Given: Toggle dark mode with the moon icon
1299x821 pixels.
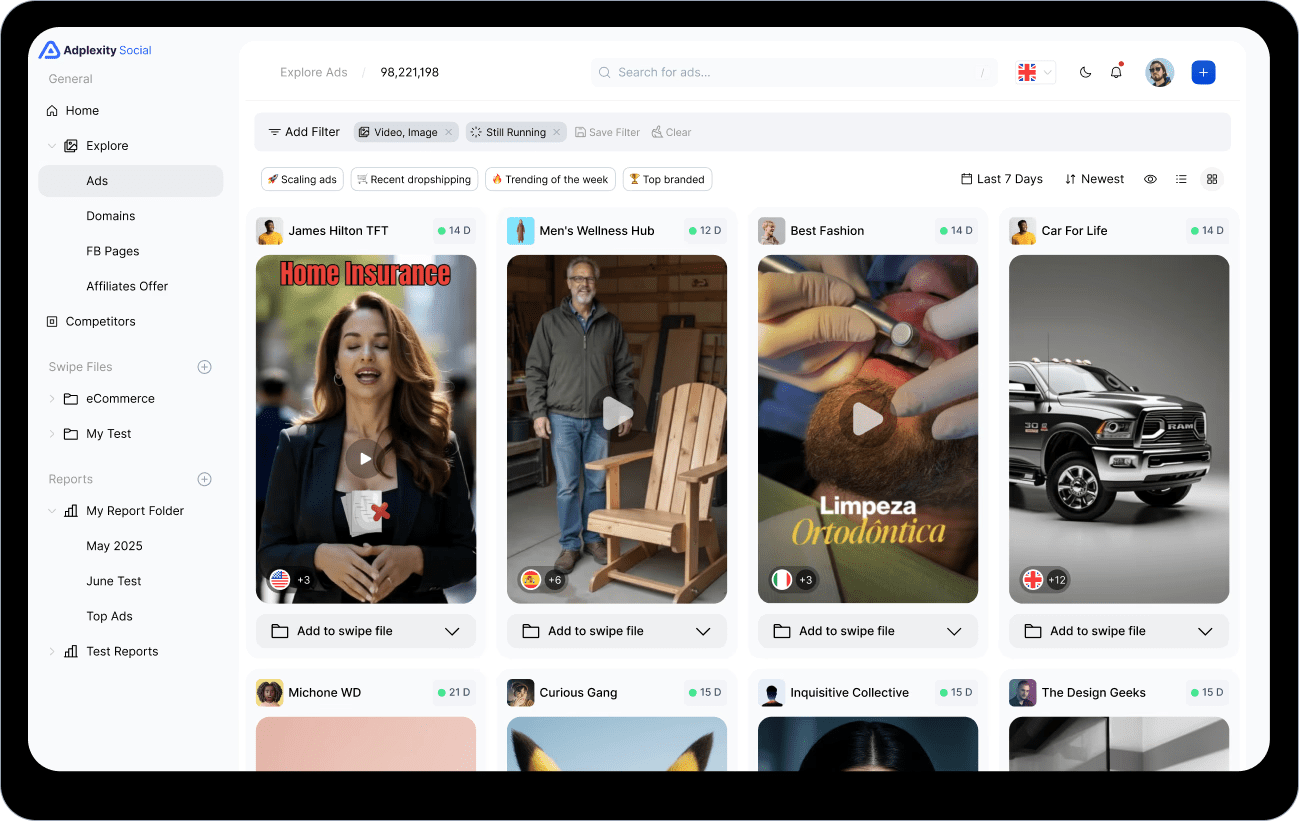Looking at the screenshot, I should [1085, 72].
